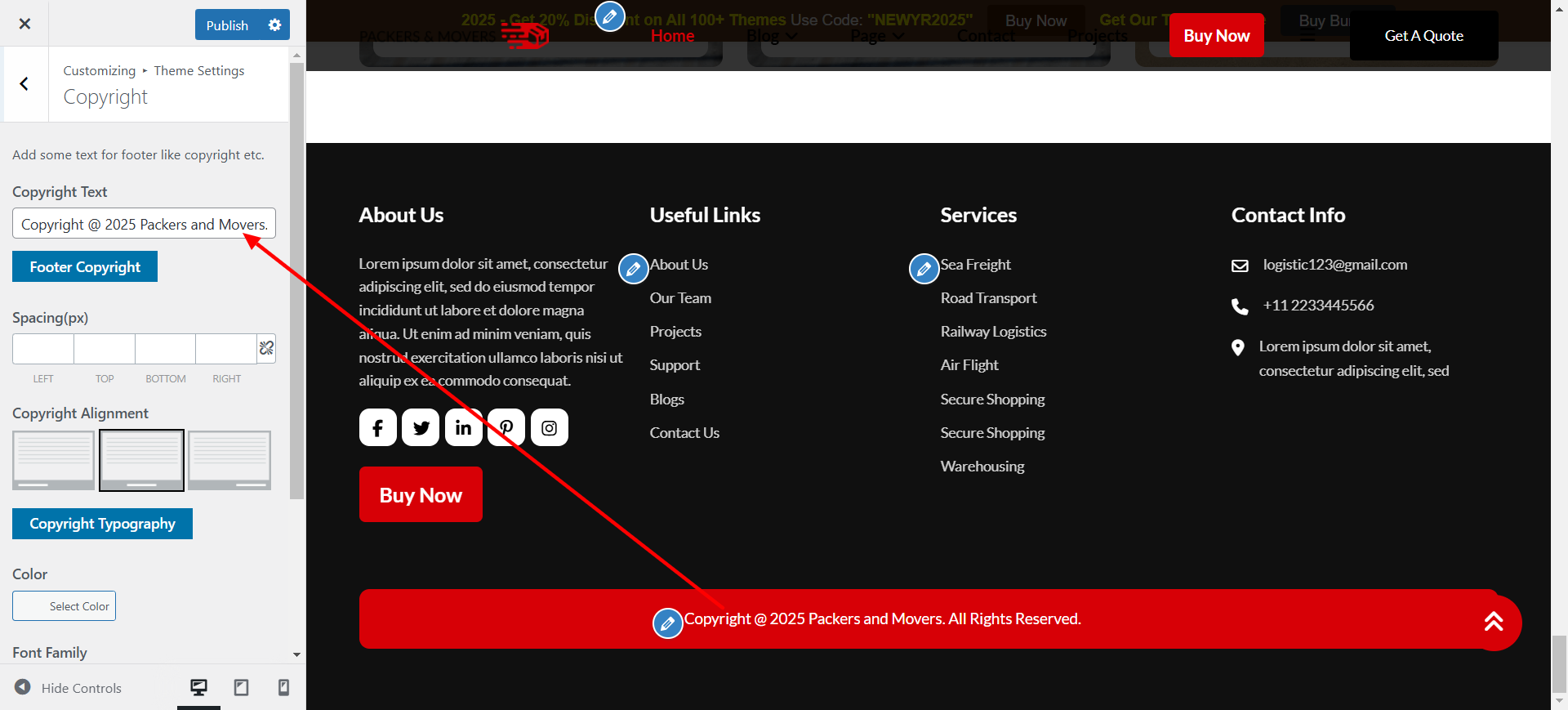Switch to tablet preview mode
The width and height of the screenshot is (1568, 710).
click(241, 687)
